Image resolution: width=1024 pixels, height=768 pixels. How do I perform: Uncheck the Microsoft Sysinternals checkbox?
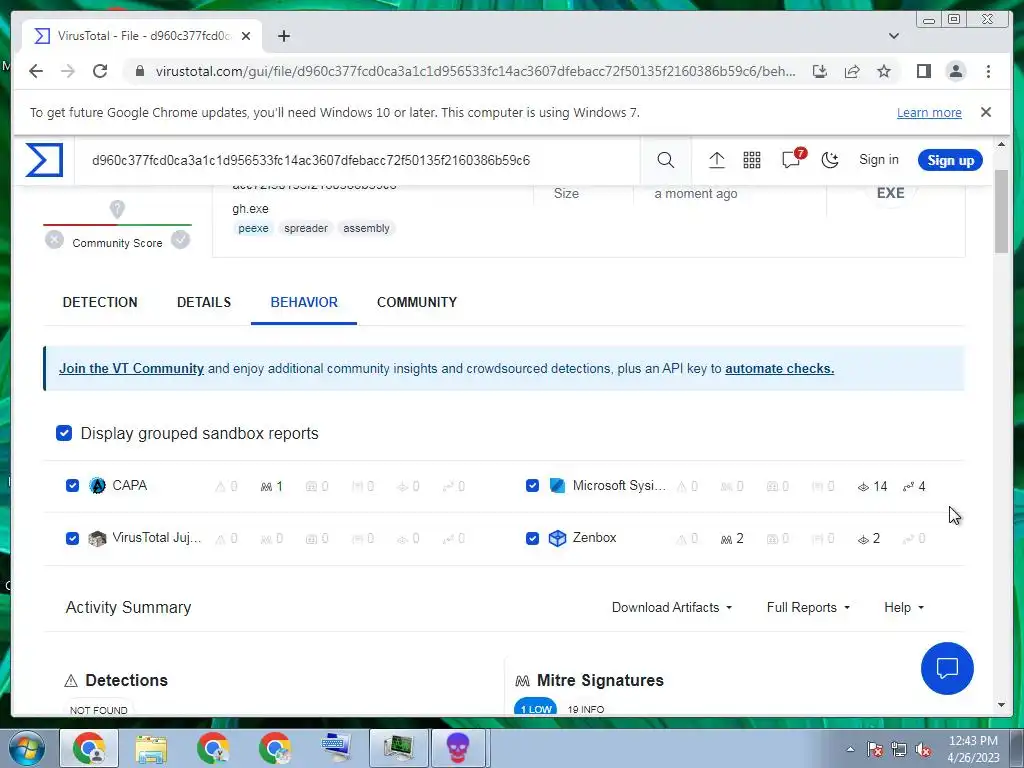[532, 486]
